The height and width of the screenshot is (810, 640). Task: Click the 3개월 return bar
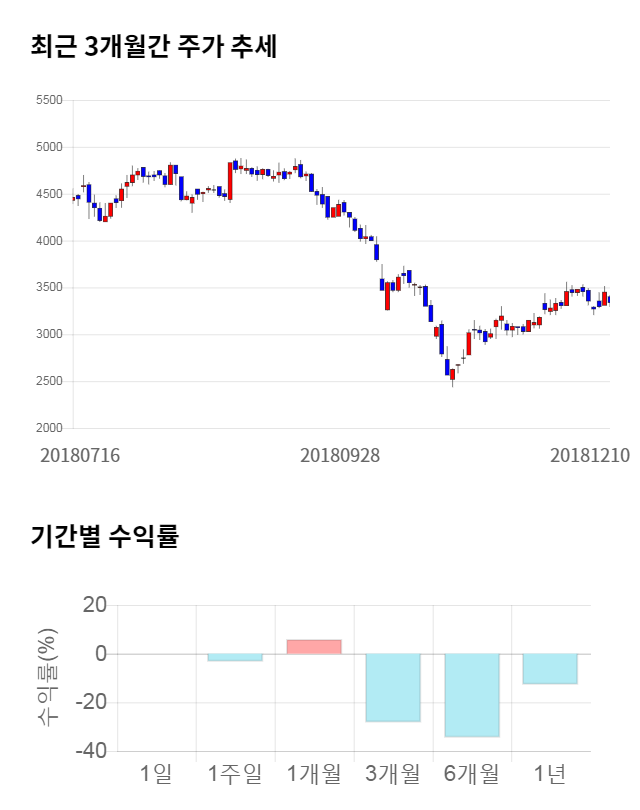393,687
